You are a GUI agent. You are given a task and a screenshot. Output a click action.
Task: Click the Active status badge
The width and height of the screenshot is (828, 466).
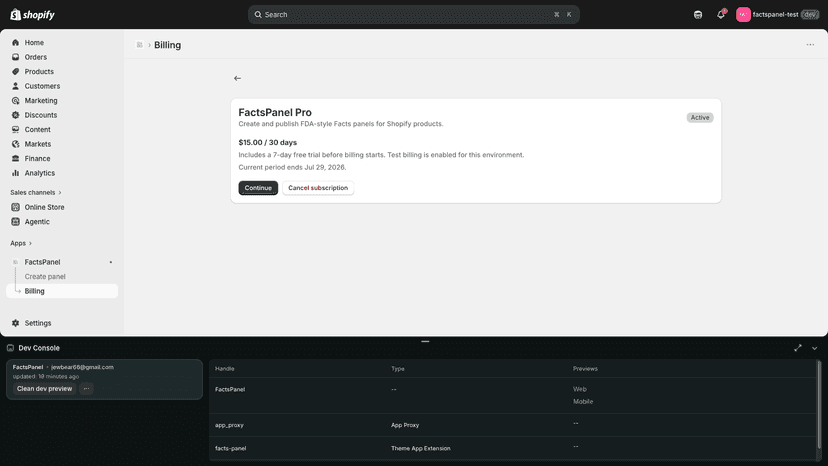[700, 117]
